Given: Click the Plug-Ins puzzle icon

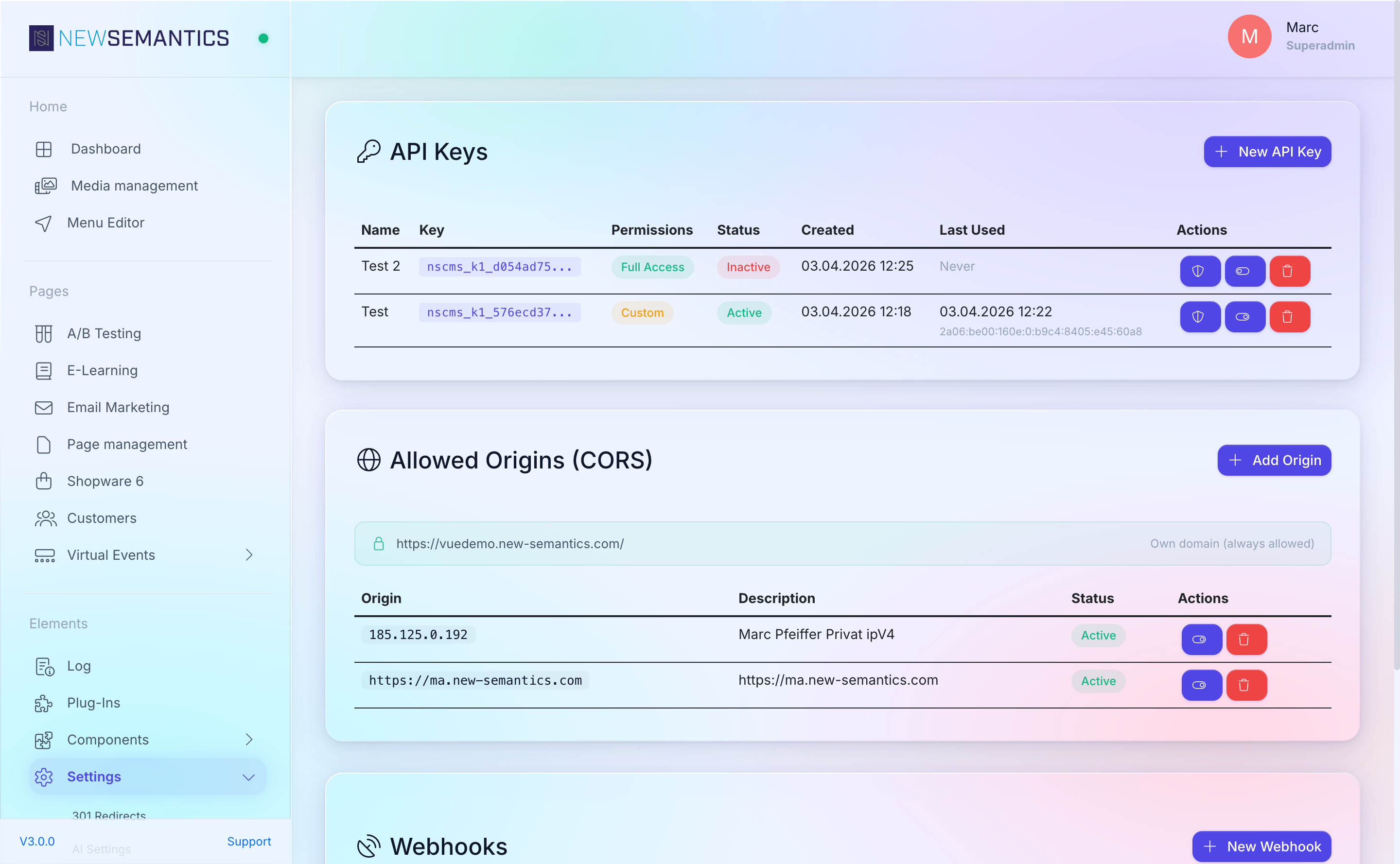Looking at the screenshot, I should click(x=43, y=703).
